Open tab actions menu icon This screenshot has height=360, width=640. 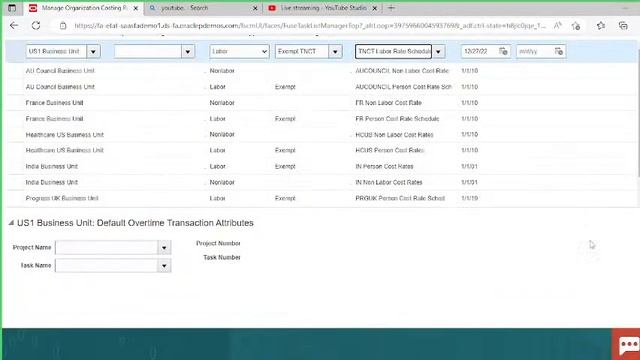click(x=12, y=8)
